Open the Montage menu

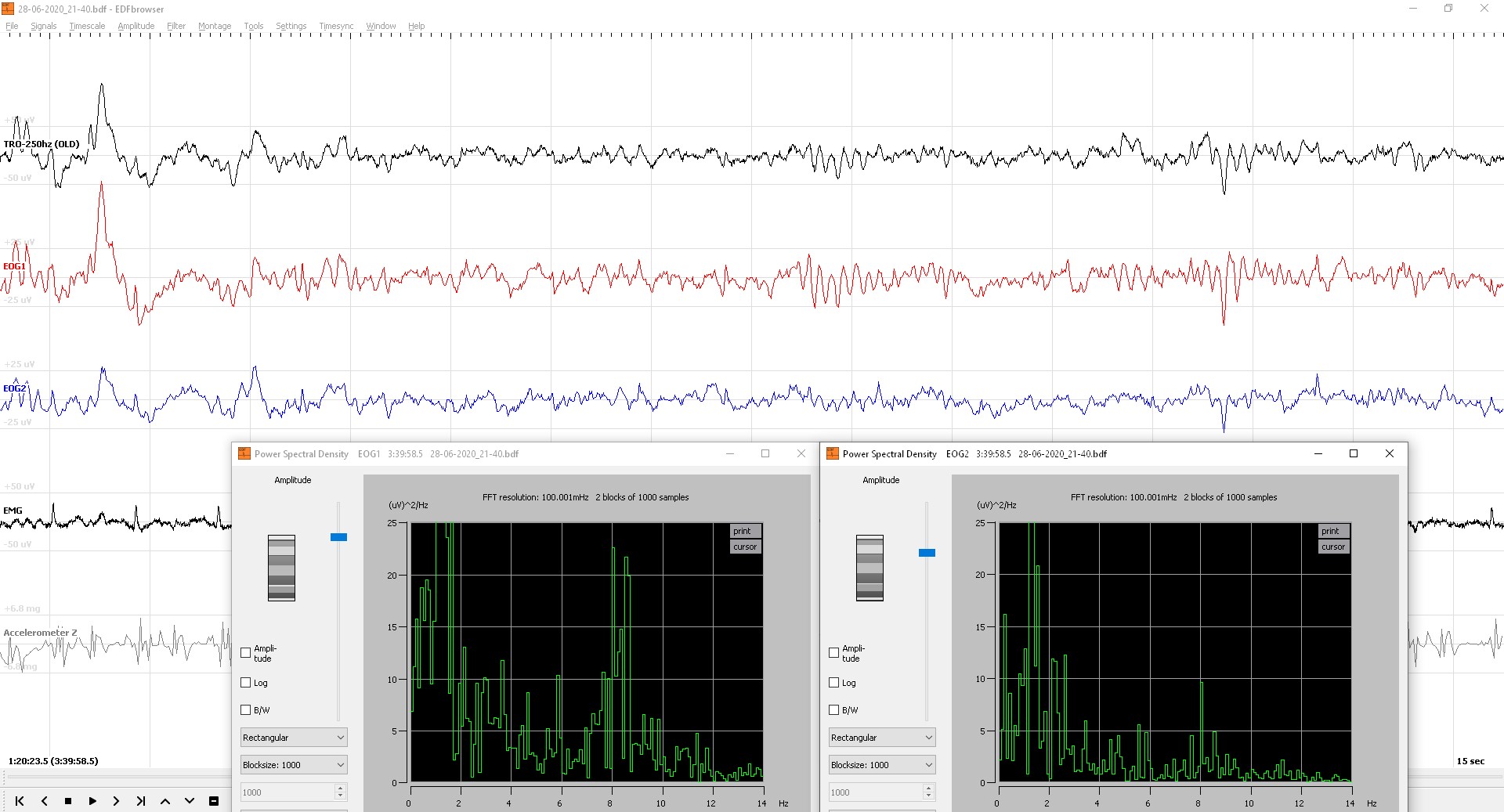(215, 26)
